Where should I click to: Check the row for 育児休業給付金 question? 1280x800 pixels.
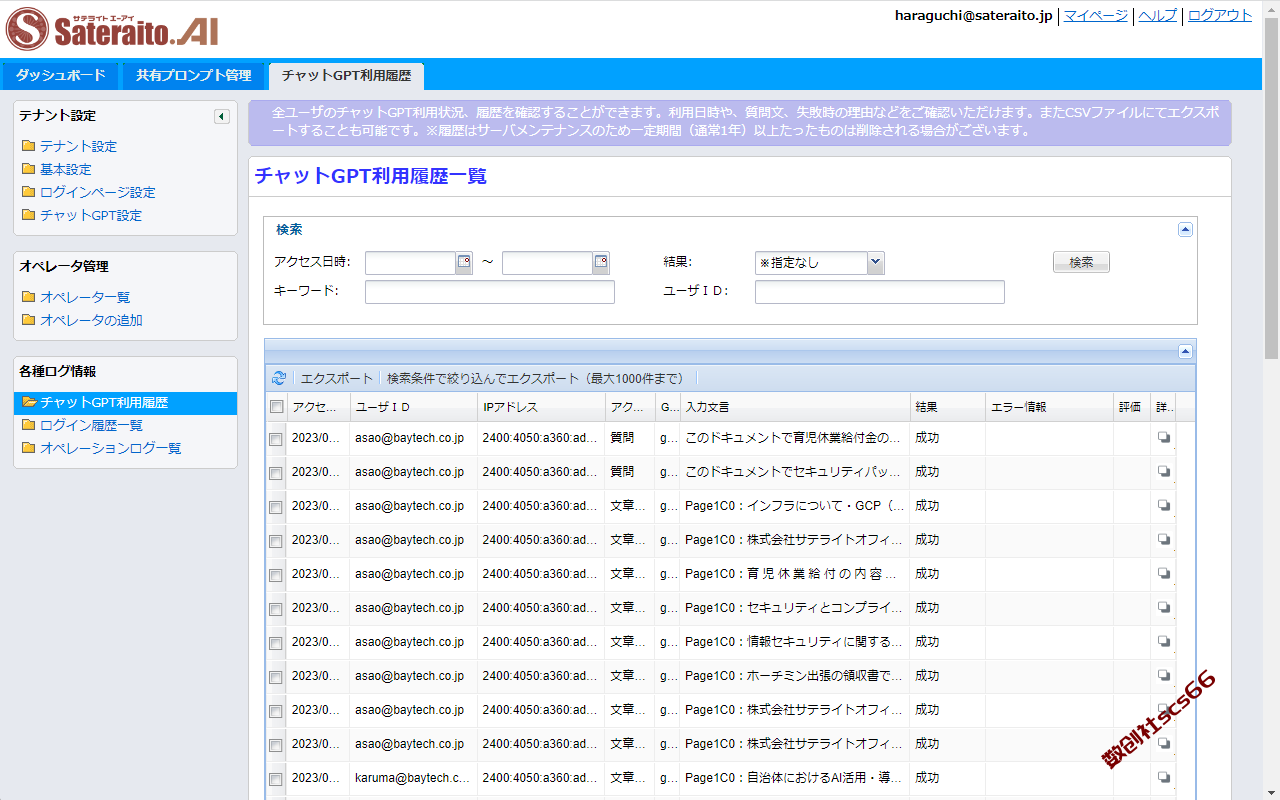click(276, 439)
